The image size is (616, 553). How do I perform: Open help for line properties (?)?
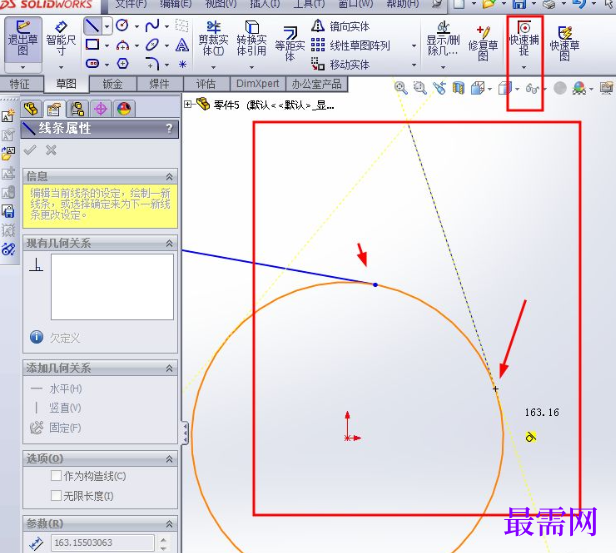point(169,128)
